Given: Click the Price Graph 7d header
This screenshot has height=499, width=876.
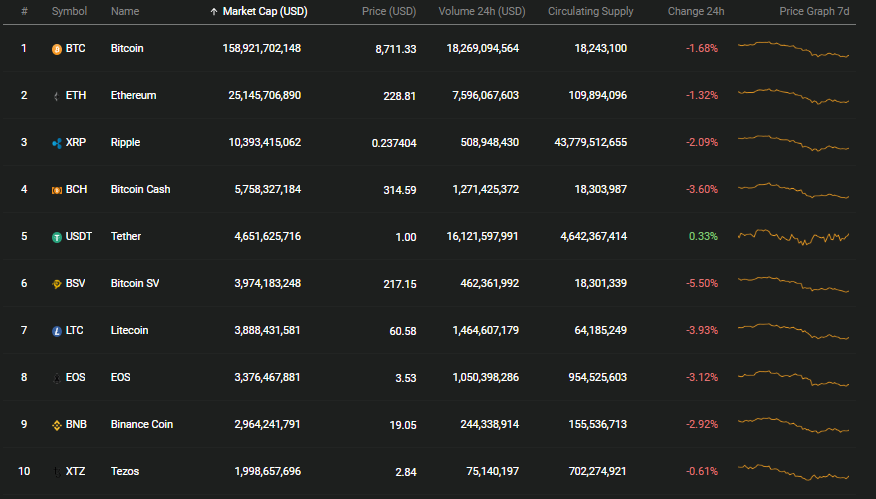Looking at the screenshot, I should 814,11.
